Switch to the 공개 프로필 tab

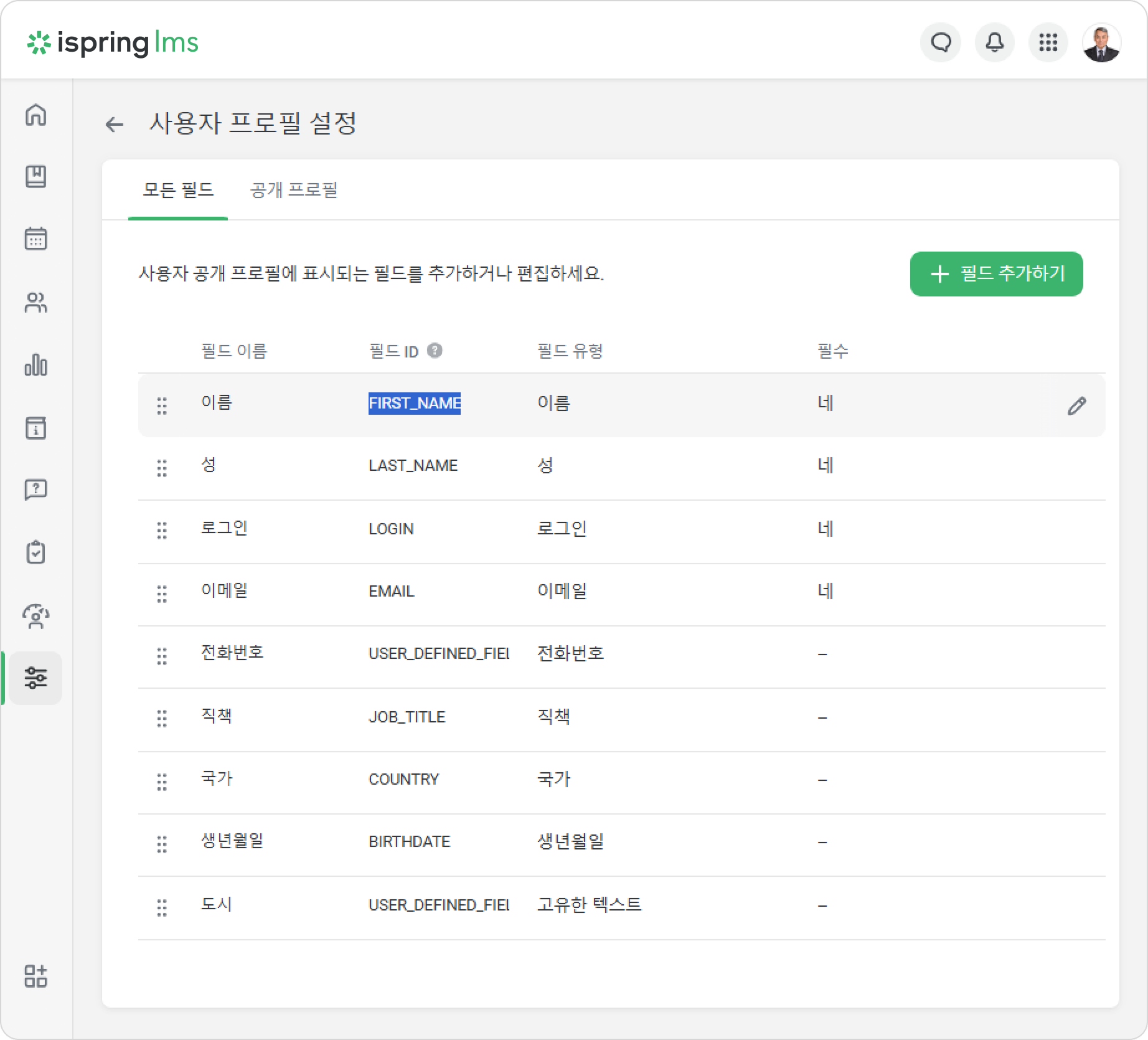[x=294, y=189]
